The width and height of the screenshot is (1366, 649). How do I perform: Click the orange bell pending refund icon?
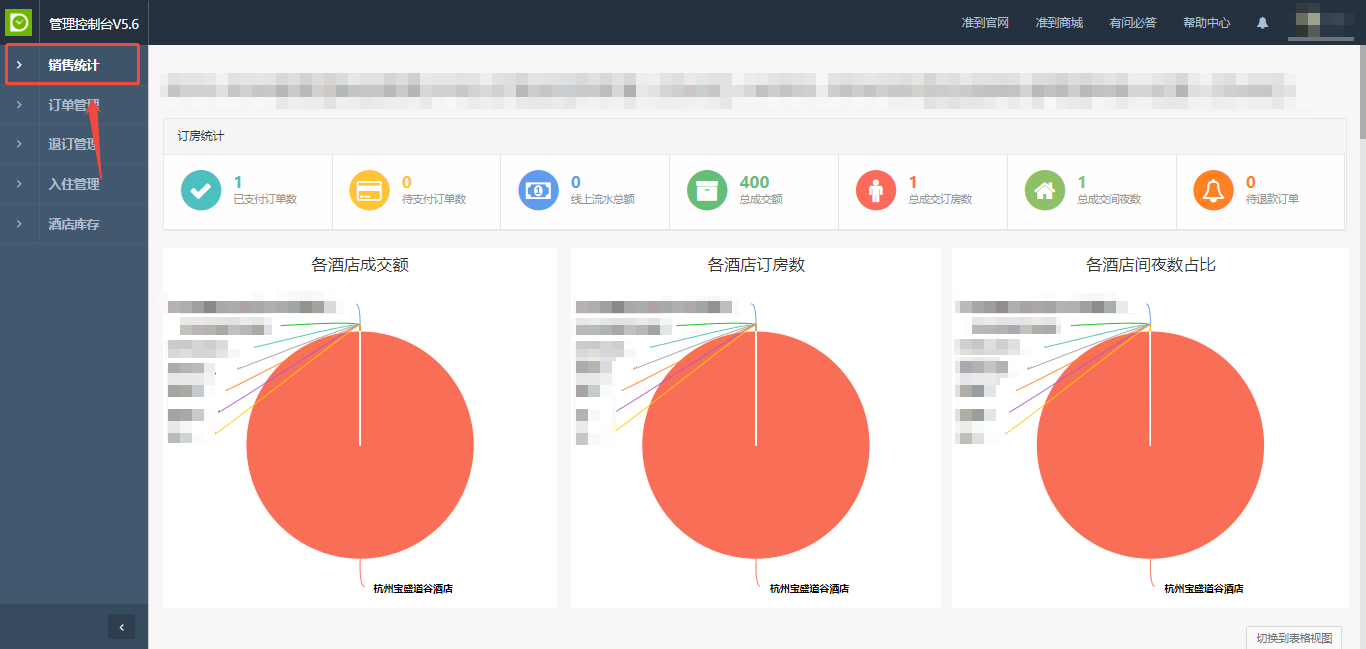(1213, 190)
